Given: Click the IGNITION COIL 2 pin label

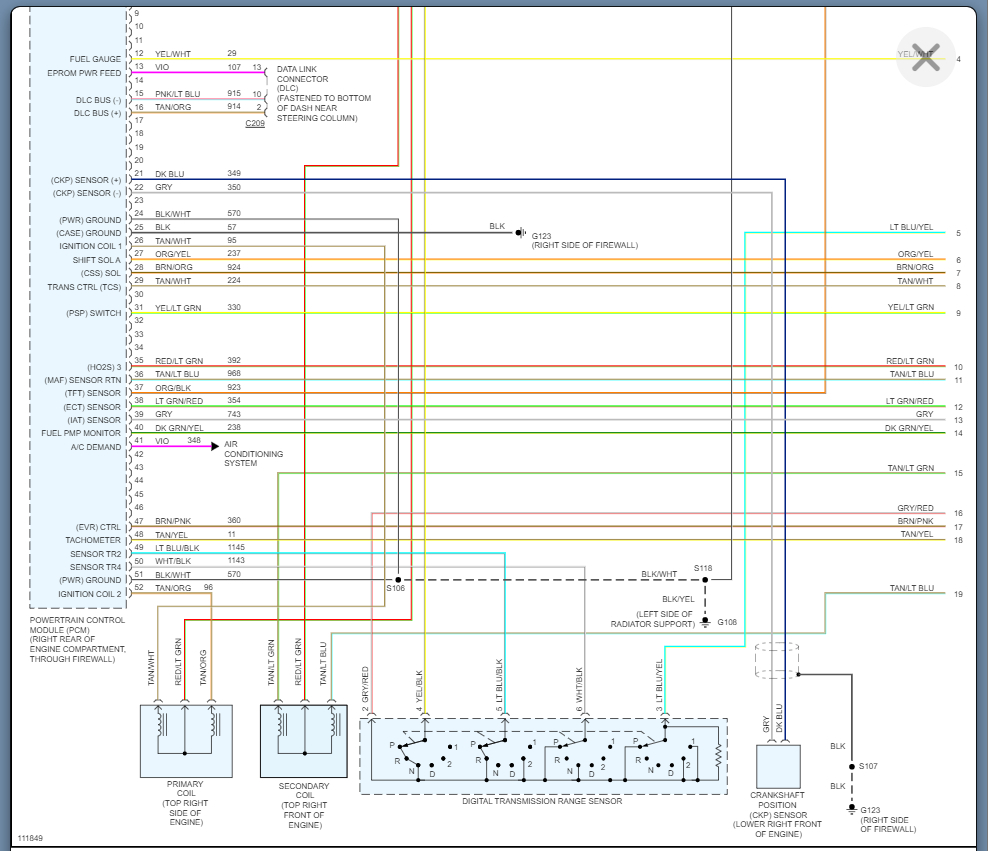Looking at the screenshot, I should [x=89, y=594].
